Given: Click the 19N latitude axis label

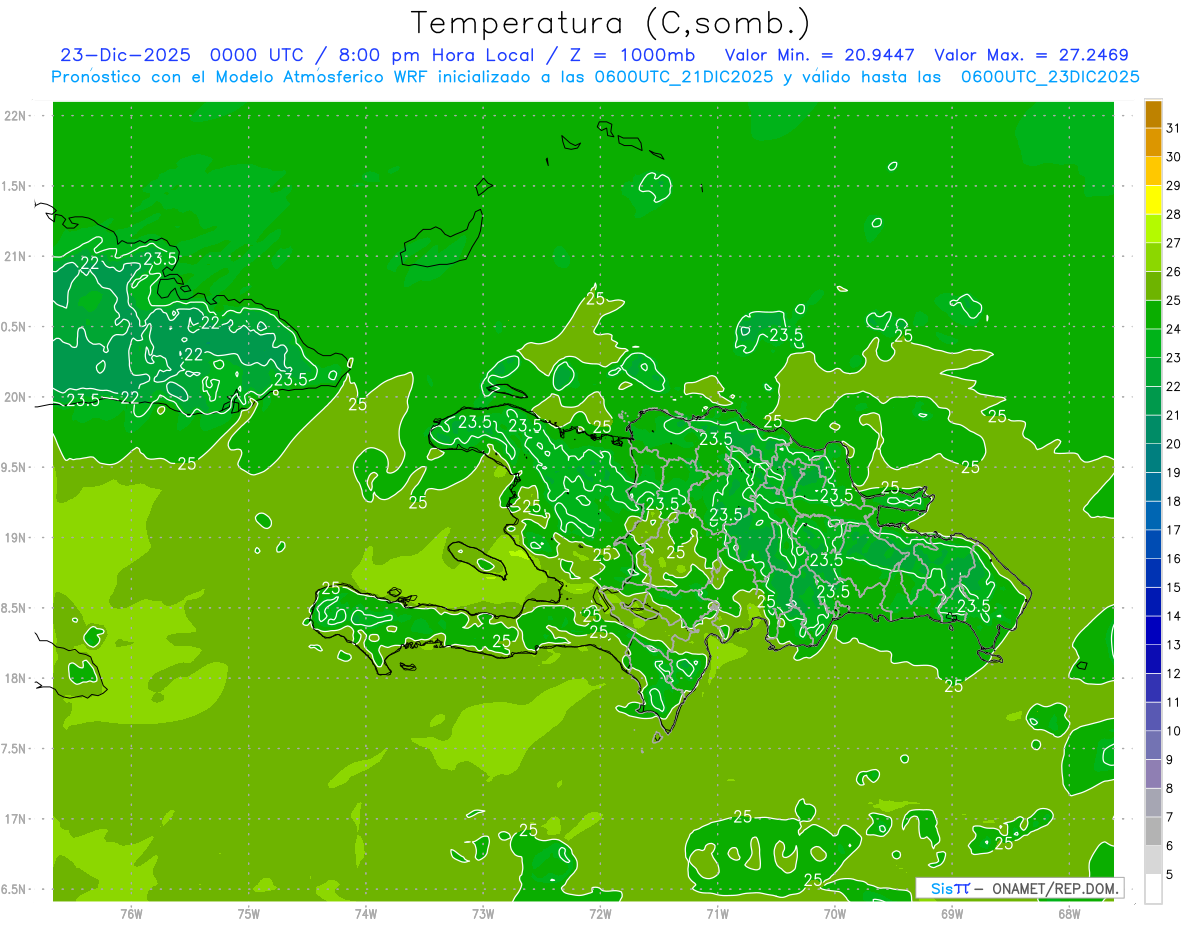Looking at the screenshot, I should pyautogui.click(x=16, y=538).
